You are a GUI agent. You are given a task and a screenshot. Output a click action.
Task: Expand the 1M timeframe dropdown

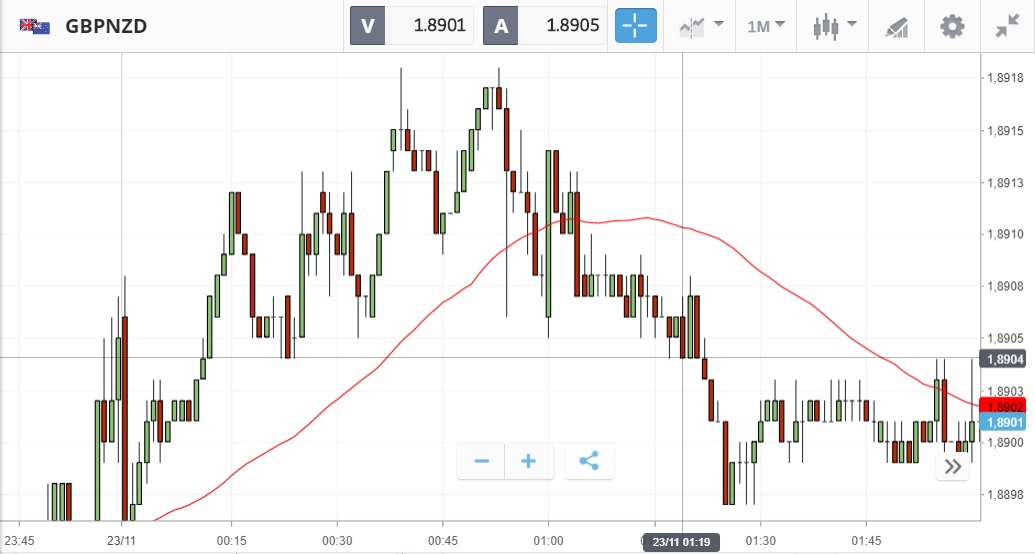coord(766,26)
